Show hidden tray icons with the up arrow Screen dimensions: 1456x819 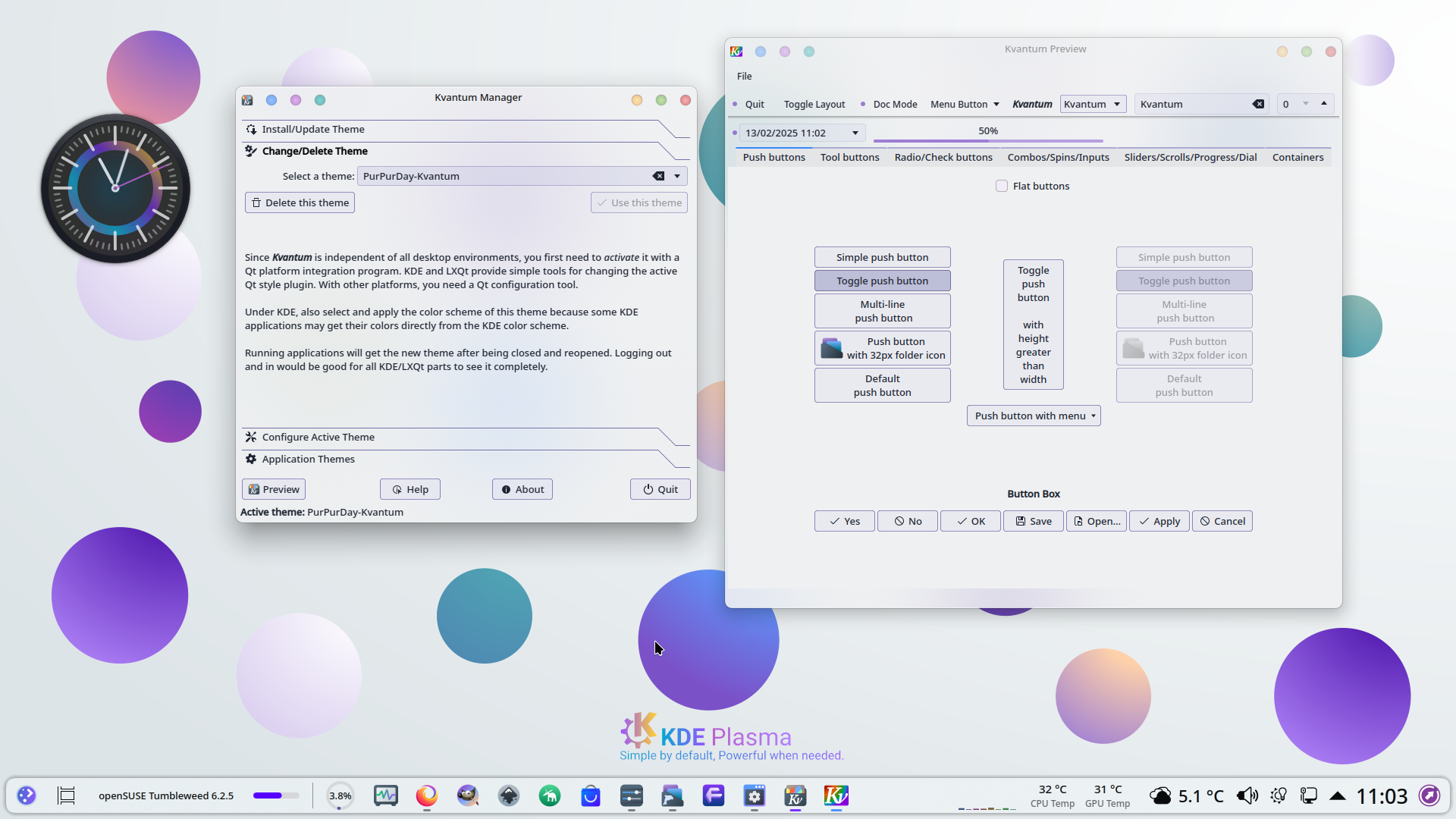(x=1338, y=795)
